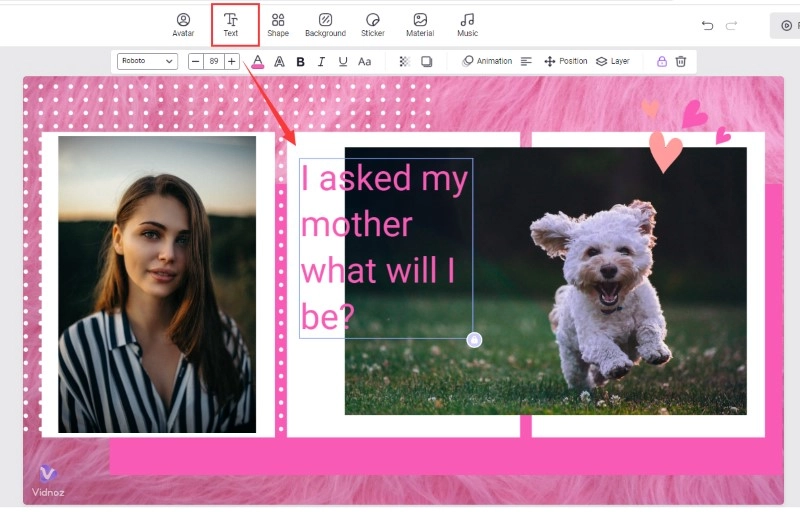The image size is (800, 514).
Task: Click the Position button
Action: (565, 61)
